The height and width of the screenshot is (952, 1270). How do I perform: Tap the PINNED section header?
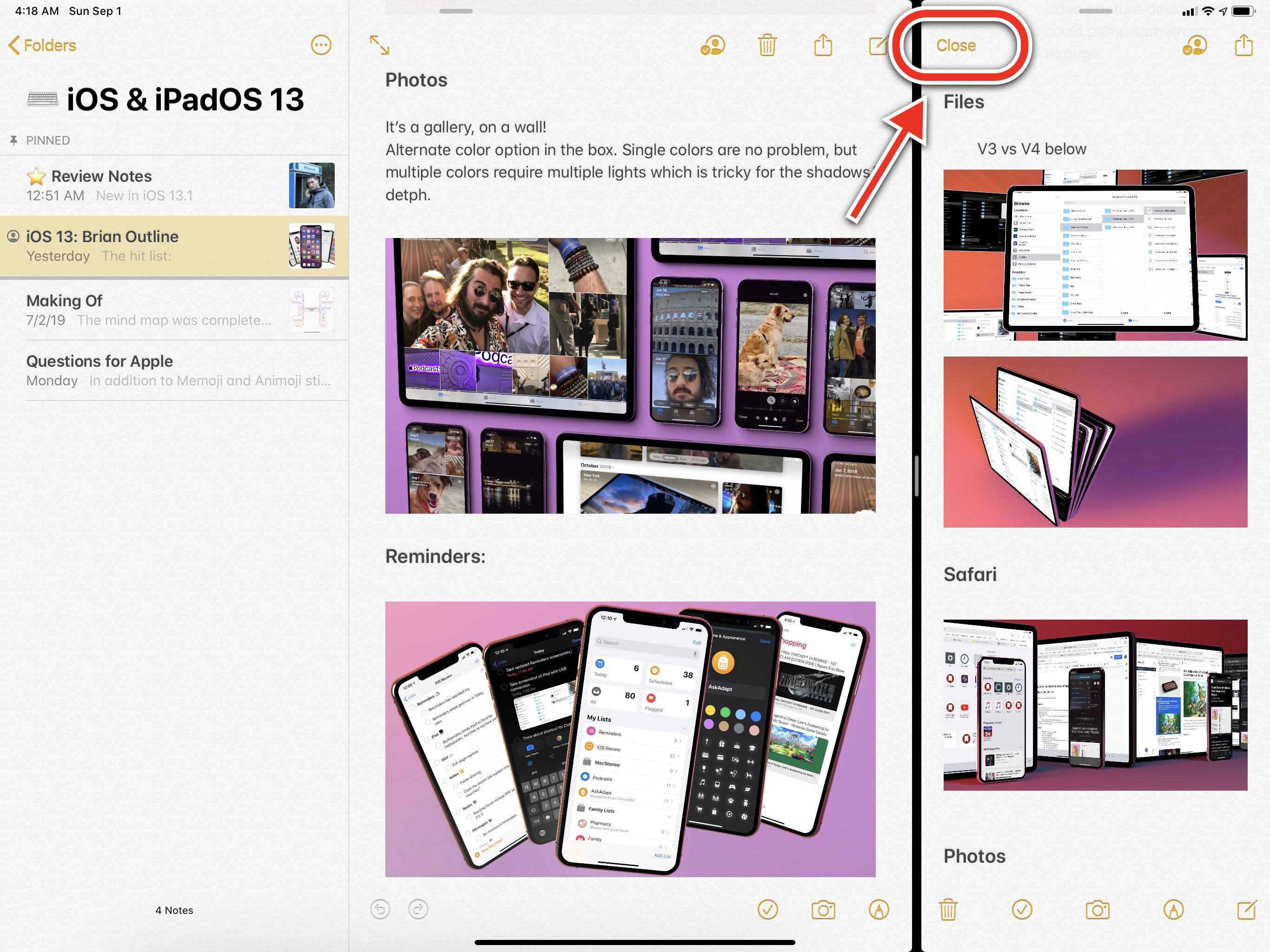(x=48, y=140)
